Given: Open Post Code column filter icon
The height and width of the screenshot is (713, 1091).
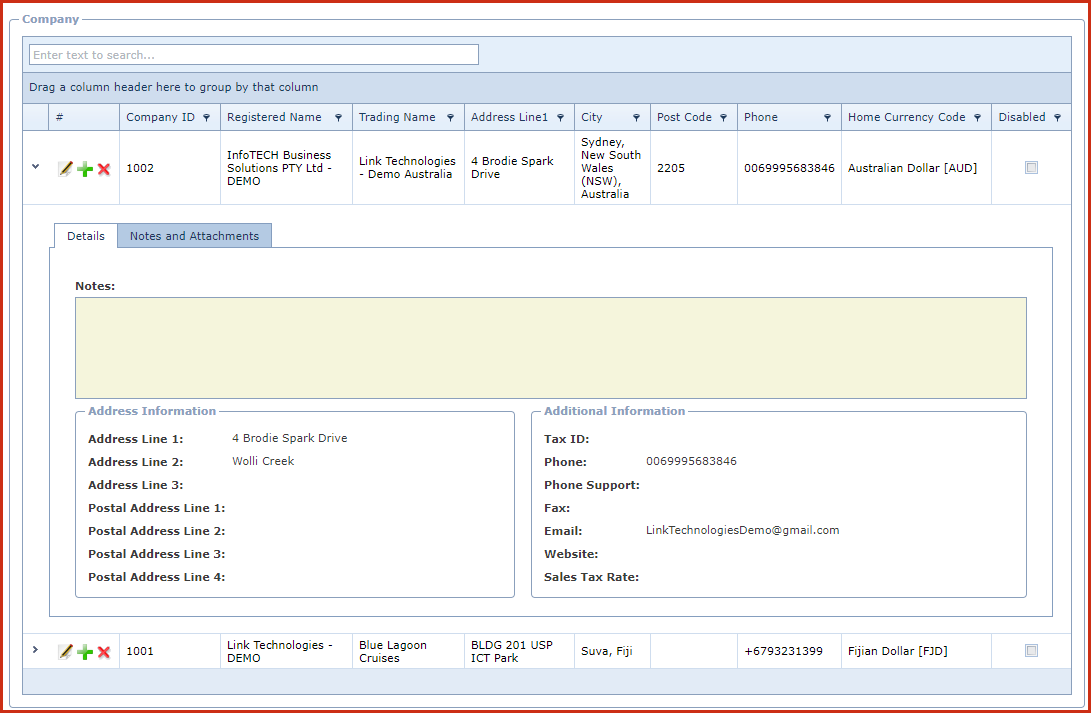Looking at the screenshot, I should click(x=723, y=118).
